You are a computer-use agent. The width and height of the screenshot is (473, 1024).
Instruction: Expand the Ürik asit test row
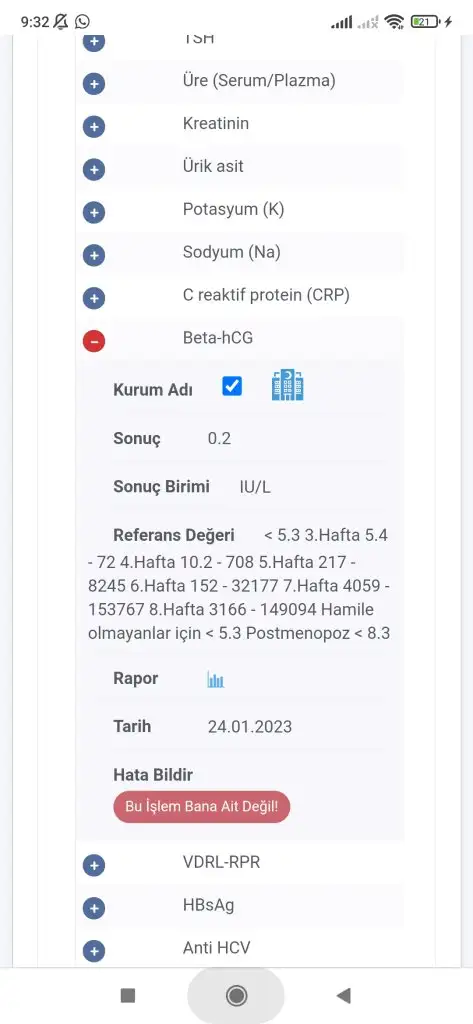[94, 170]
